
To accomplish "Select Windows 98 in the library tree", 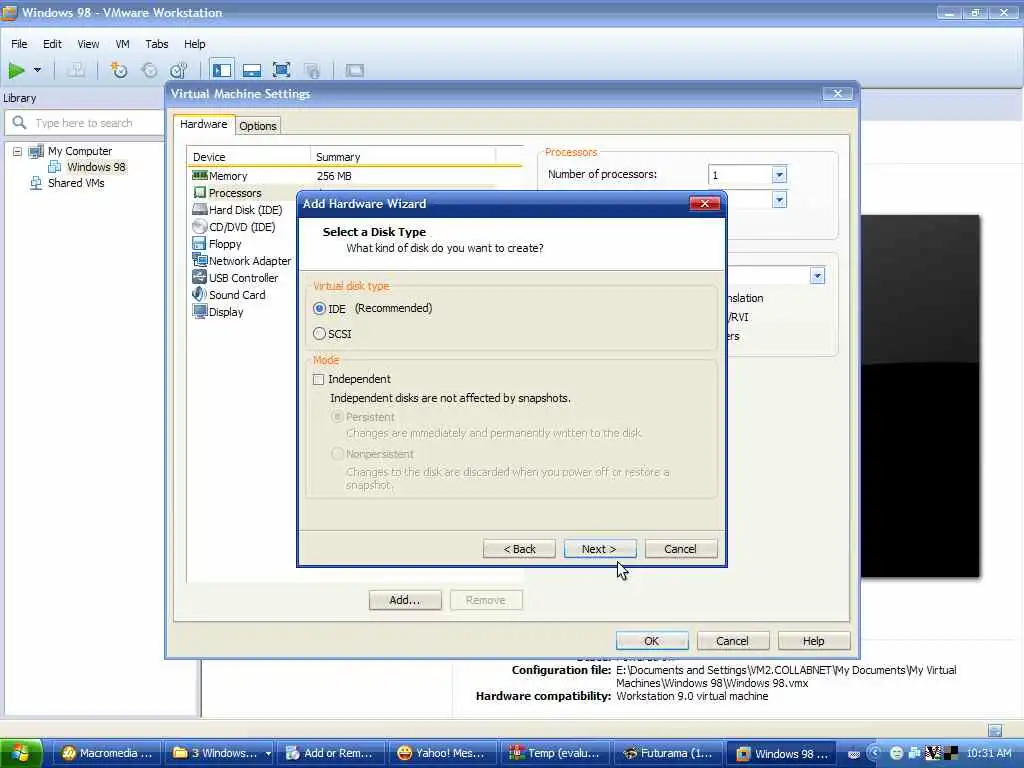I will point(96,167).
